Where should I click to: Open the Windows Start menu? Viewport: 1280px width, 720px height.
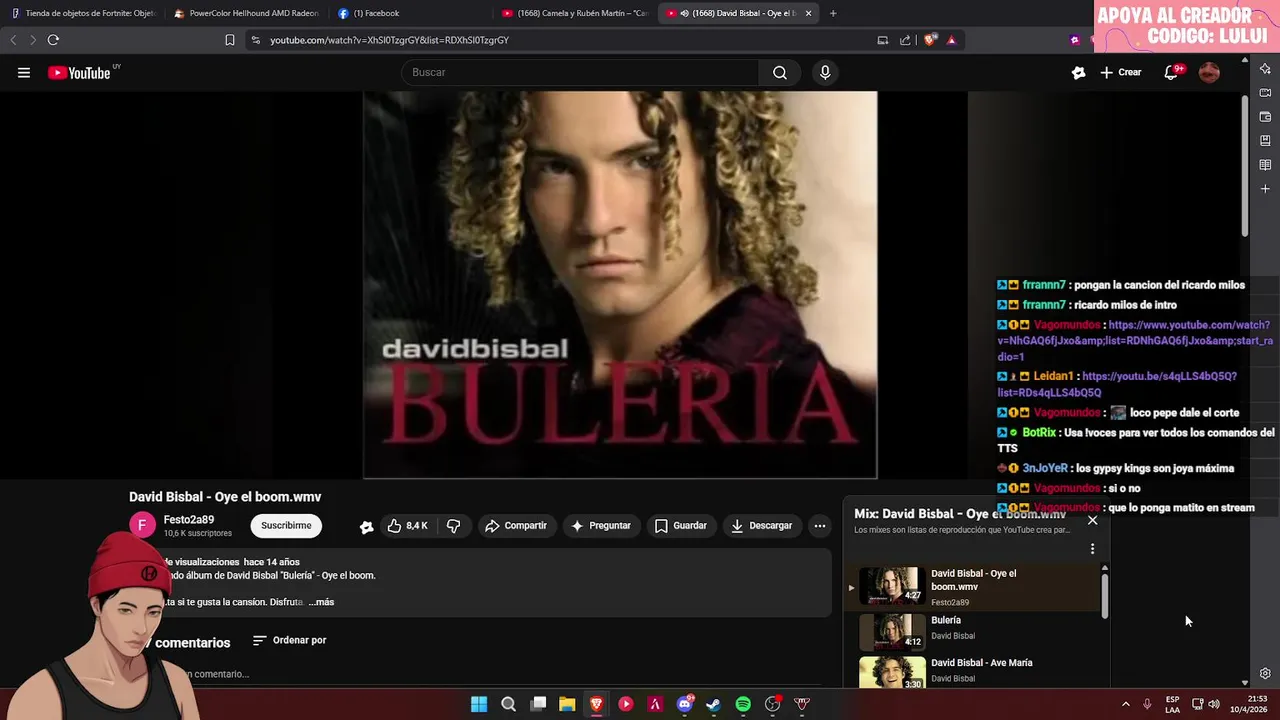(x=479, y=704)
